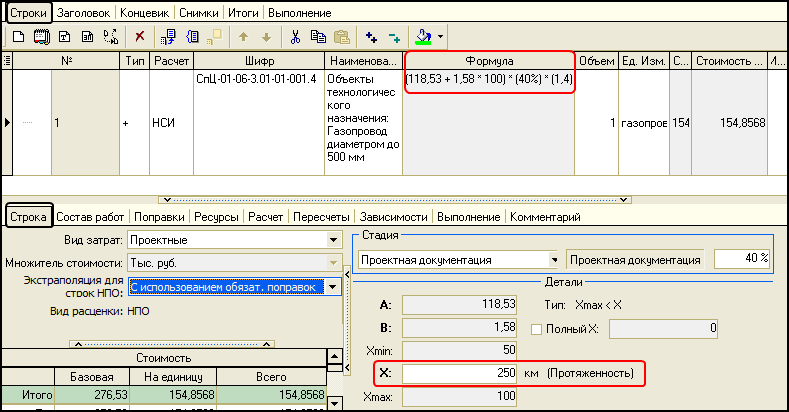Screen dimensions: 789x412
Task: Toggle the "Полный X" checkbox
Action: (536, 327)
